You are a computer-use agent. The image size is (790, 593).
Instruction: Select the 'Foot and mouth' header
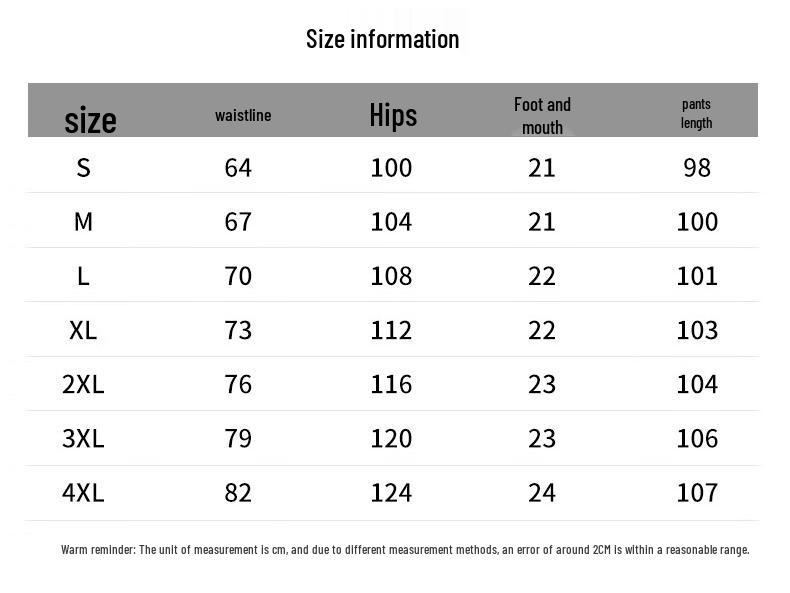(x=542, y=115)
